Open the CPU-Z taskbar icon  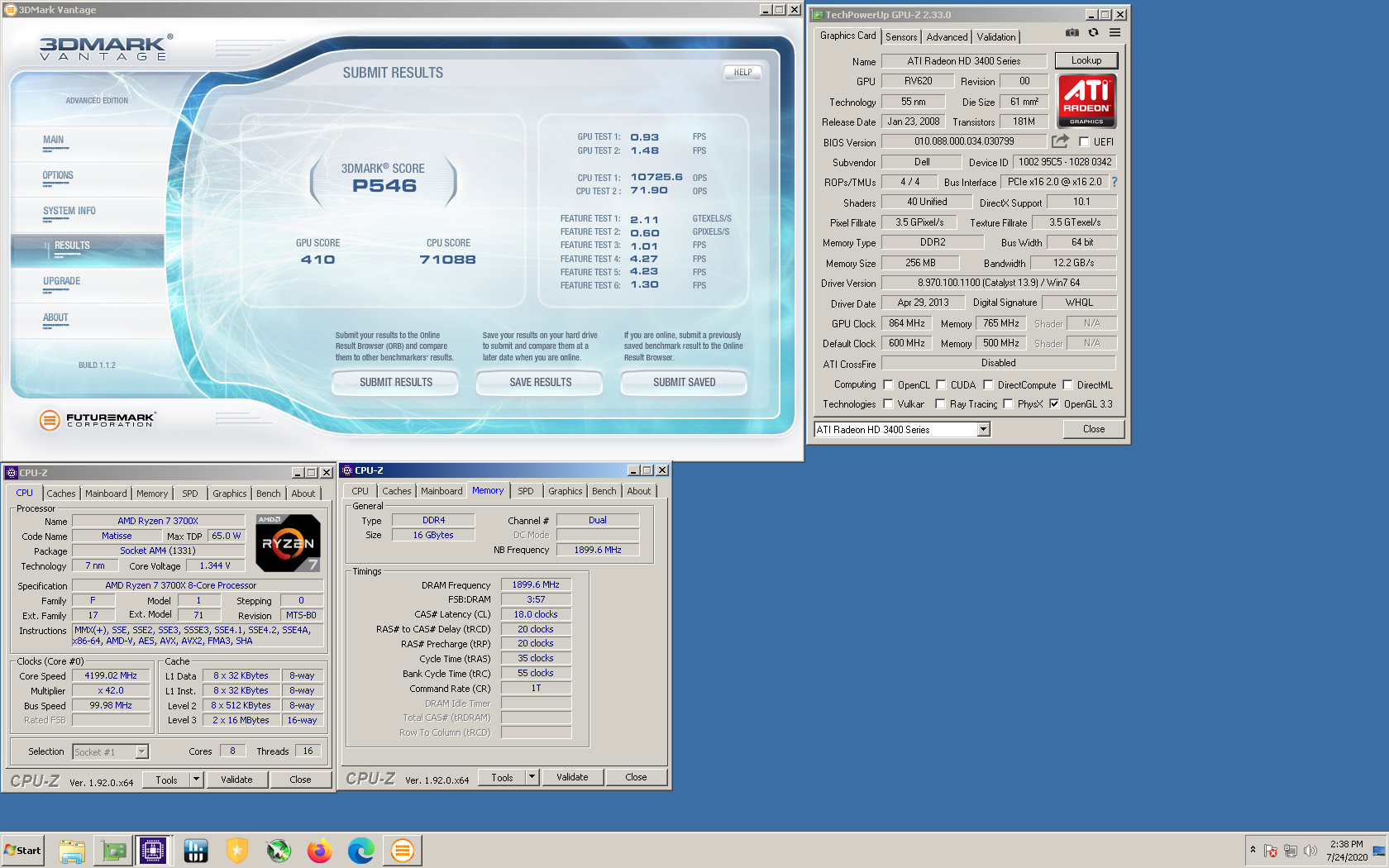point(154,850)
